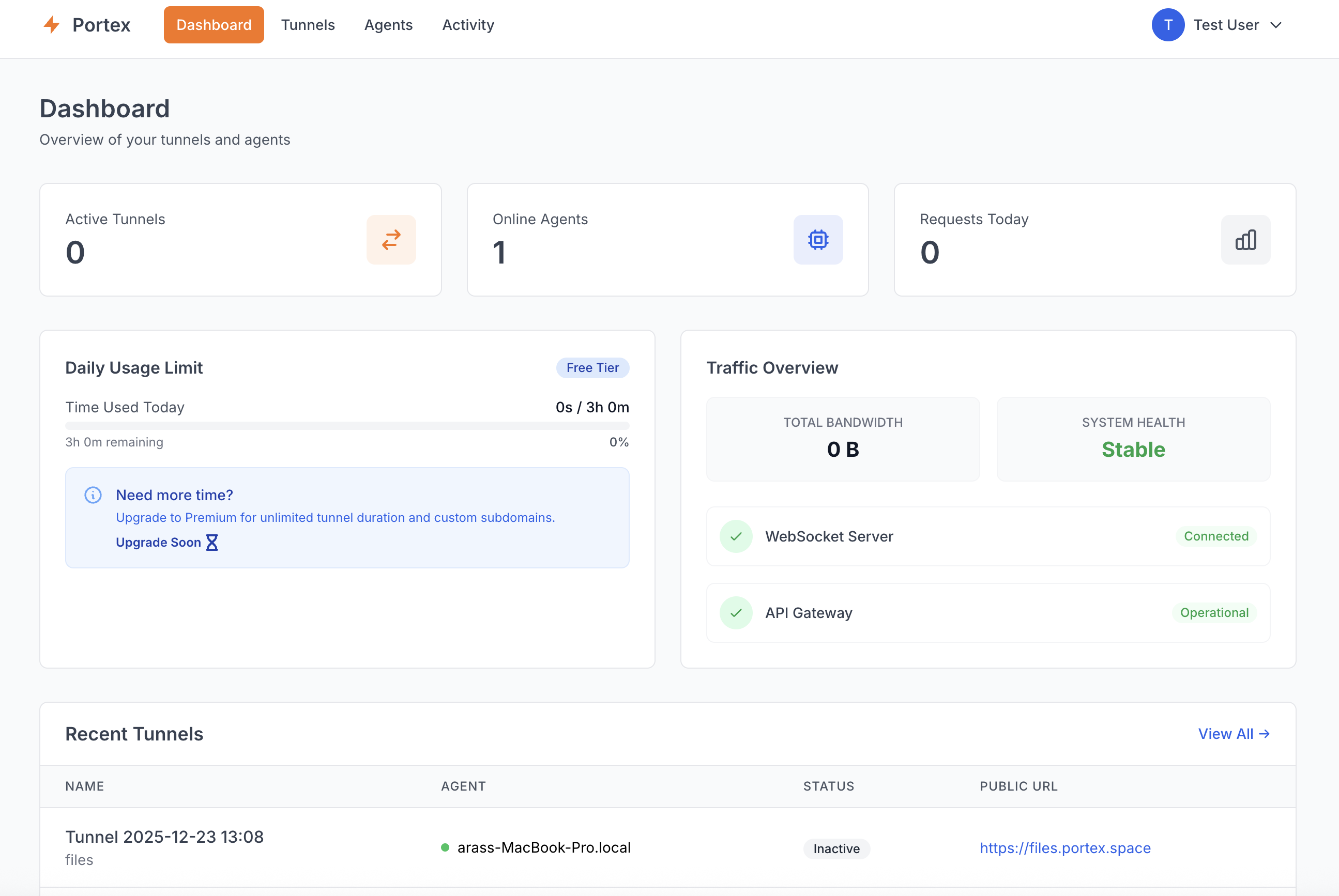Screen dimensions: 1339x896
Task: Click the Operational badge for API Gateway
Action: point(1214,612)
